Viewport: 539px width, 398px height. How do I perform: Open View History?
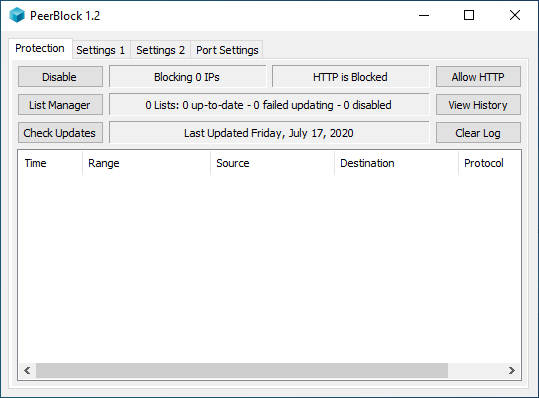pyautogui.click(x=478, y=105)
